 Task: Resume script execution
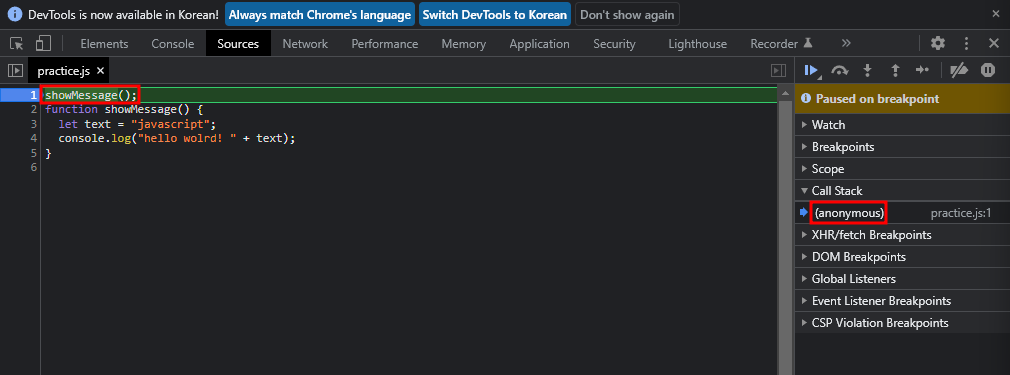812,70
